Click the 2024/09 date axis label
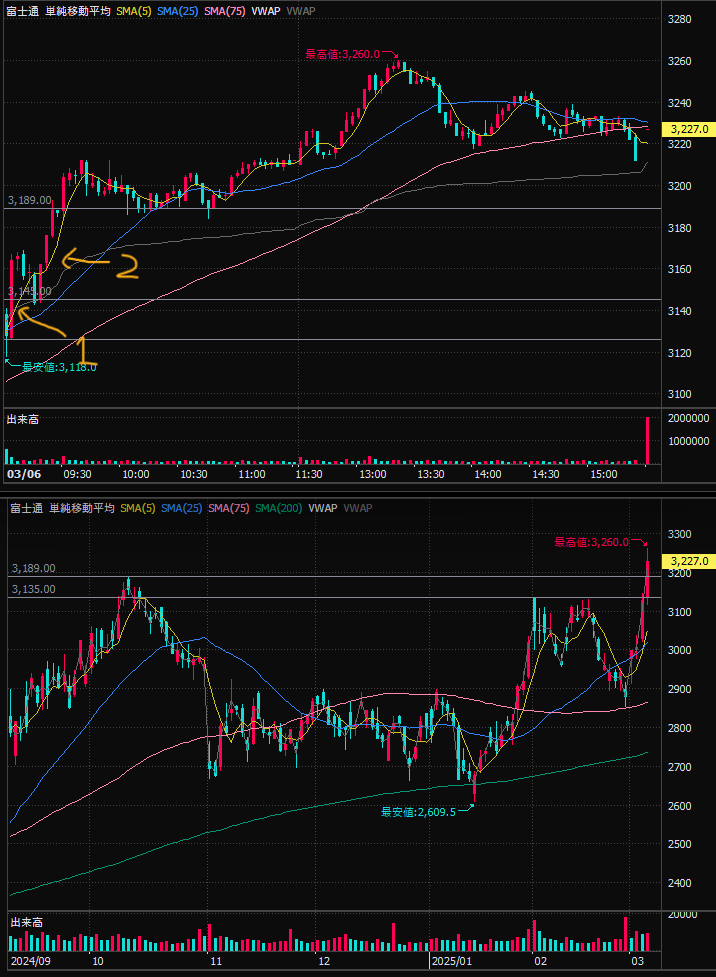 [x=30, y=961]
